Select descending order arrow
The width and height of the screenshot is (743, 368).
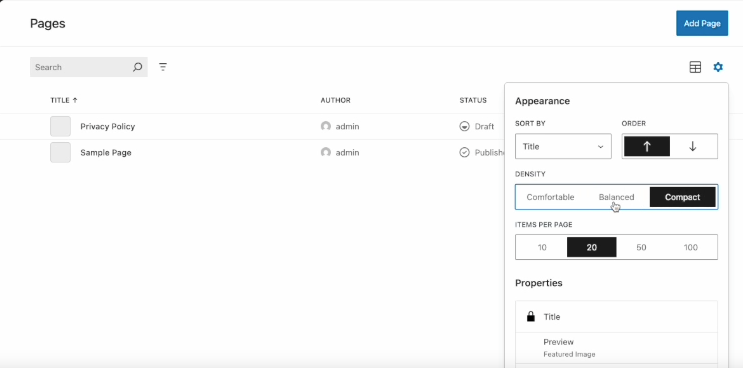[x=693, y=146]
